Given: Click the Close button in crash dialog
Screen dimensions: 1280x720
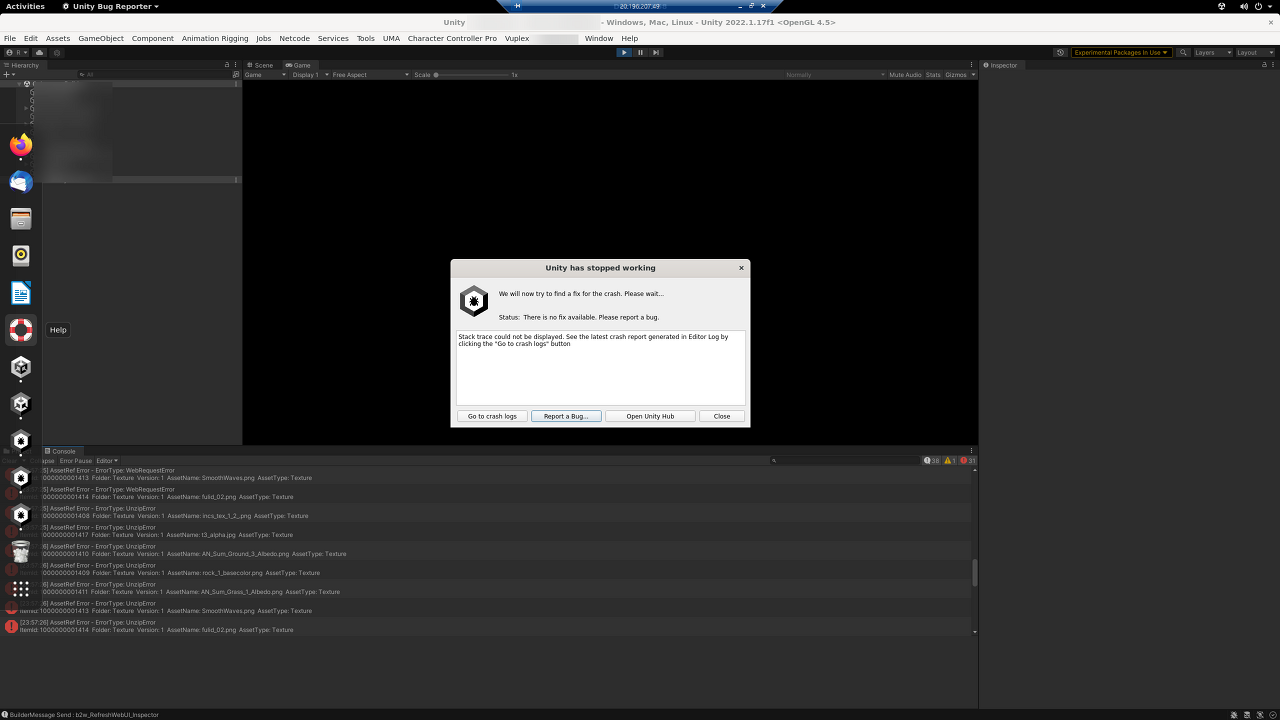Looking at the screenshot, I should point(722,416).
